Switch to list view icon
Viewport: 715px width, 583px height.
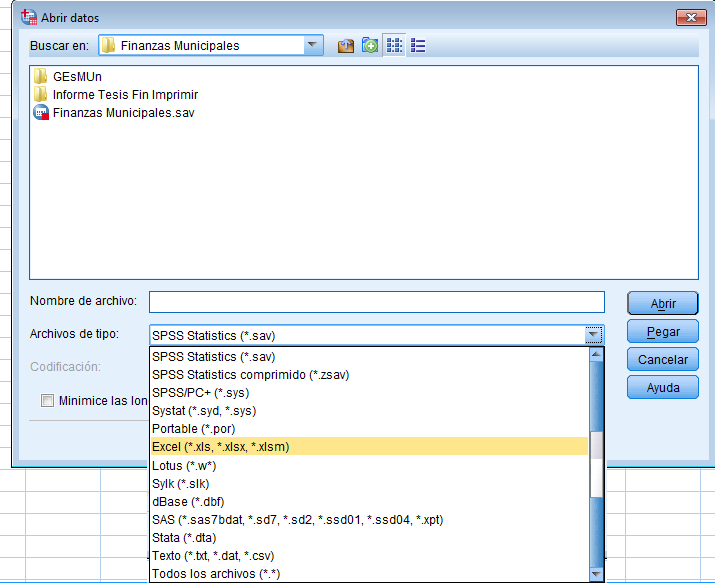tap(418, 46)
